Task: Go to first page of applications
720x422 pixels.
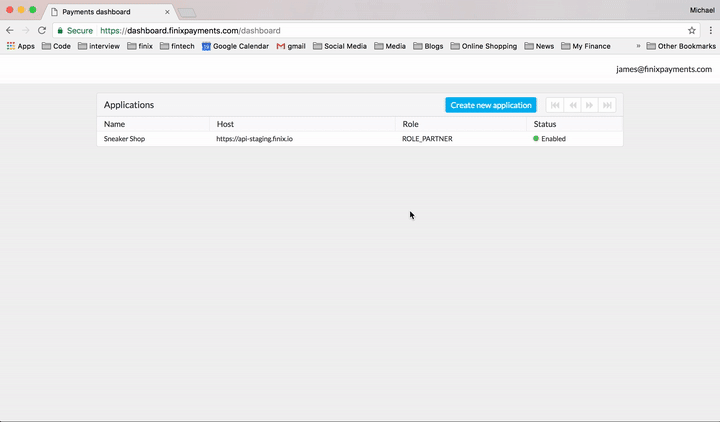Action: point(555,105)
